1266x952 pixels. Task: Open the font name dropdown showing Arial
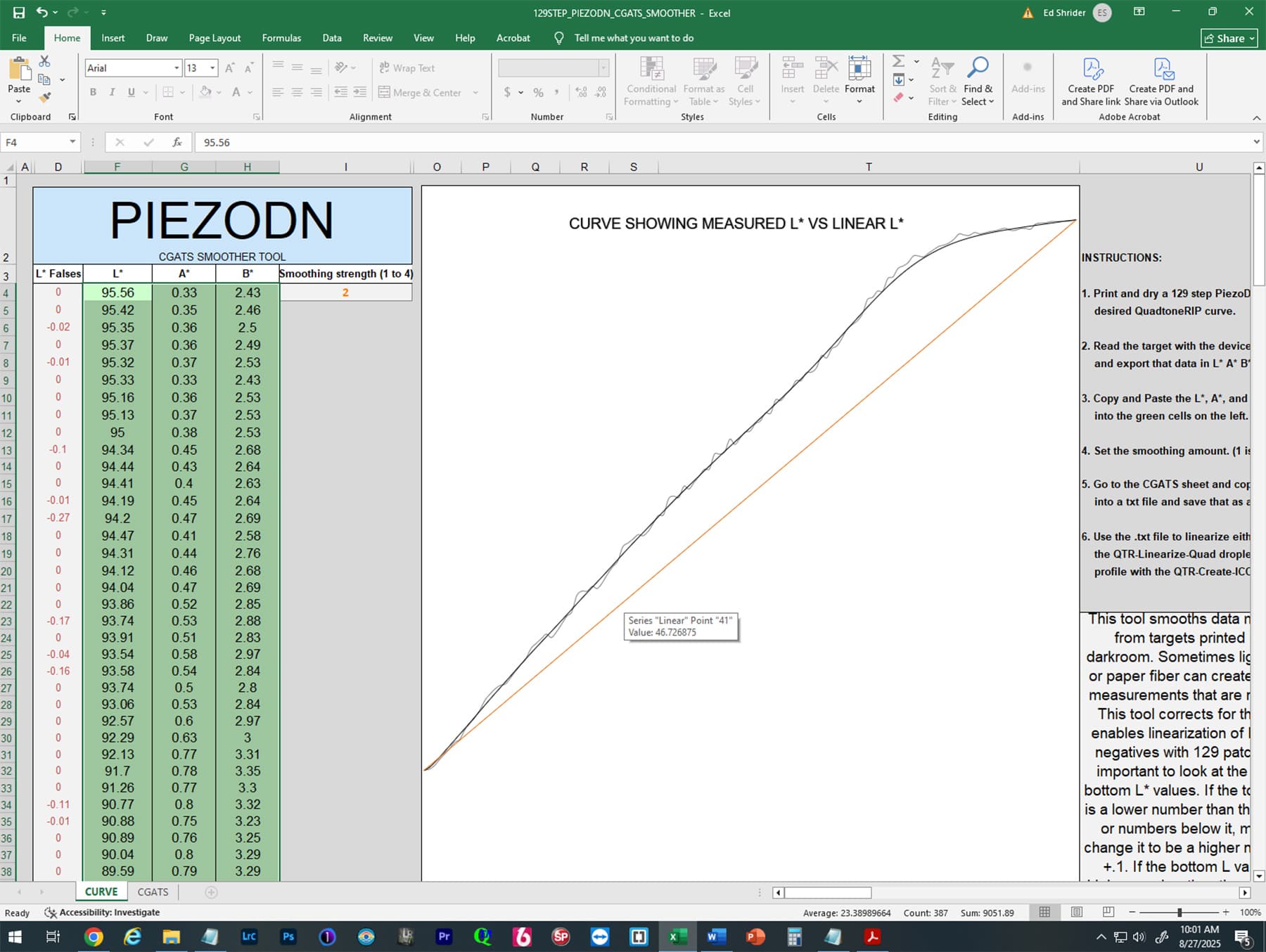tap(177, 68)
